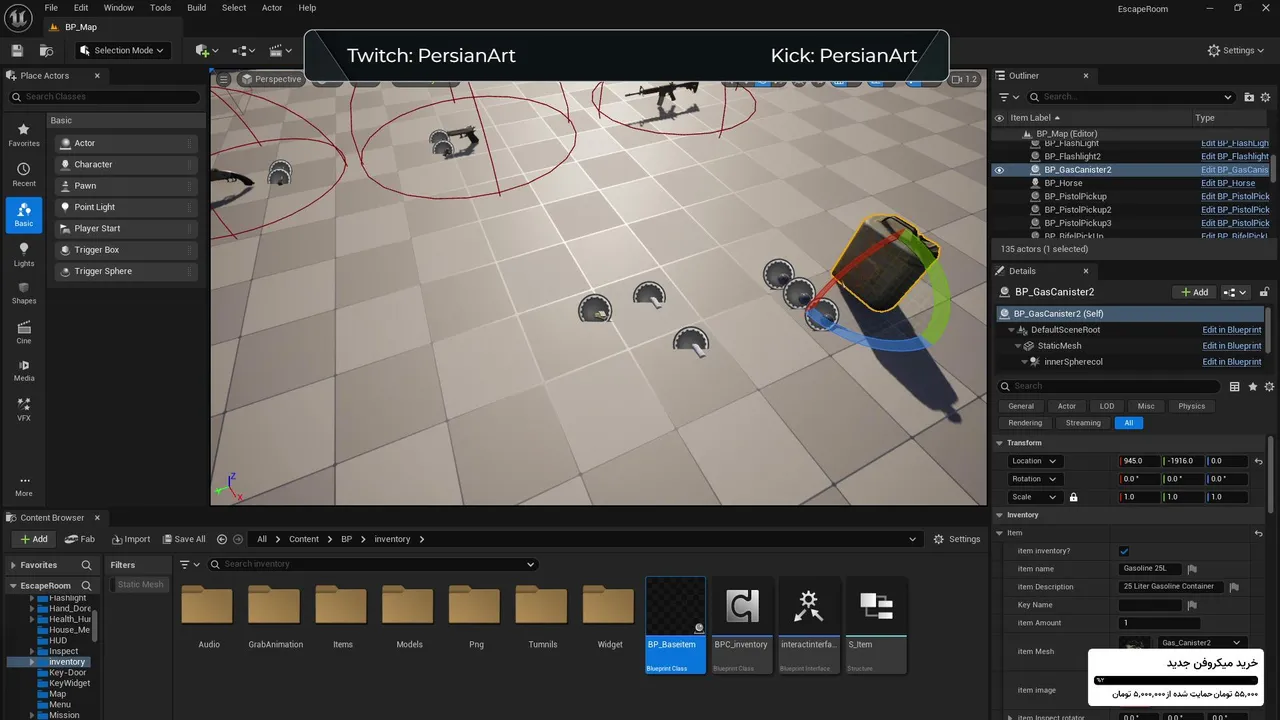Open the Build menu
The width and height of the screenshot is (1280, 720).
pyautogui.click(x=196, y=8)
